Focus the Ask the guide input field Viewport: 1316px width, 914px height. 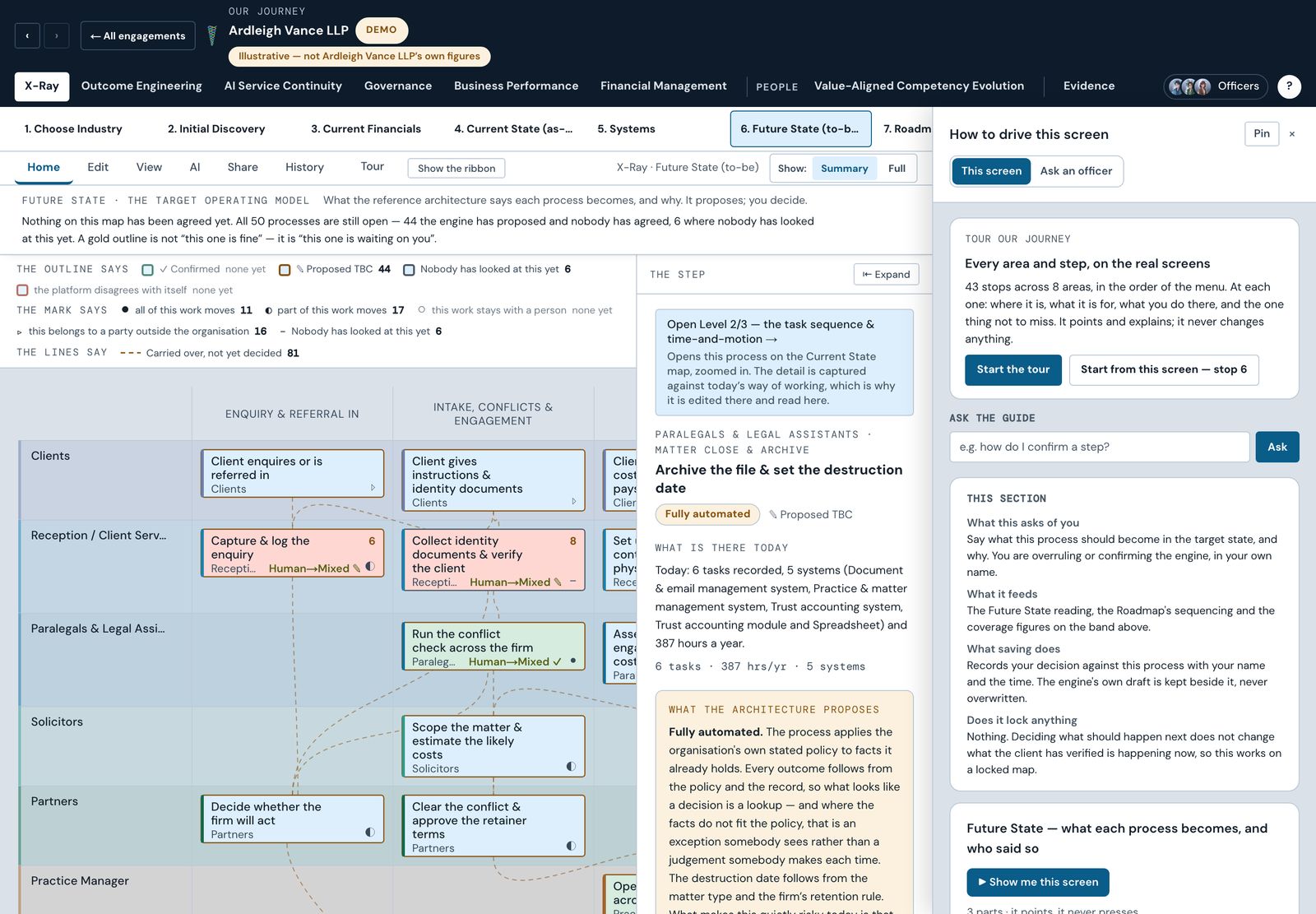(1100, 447)
